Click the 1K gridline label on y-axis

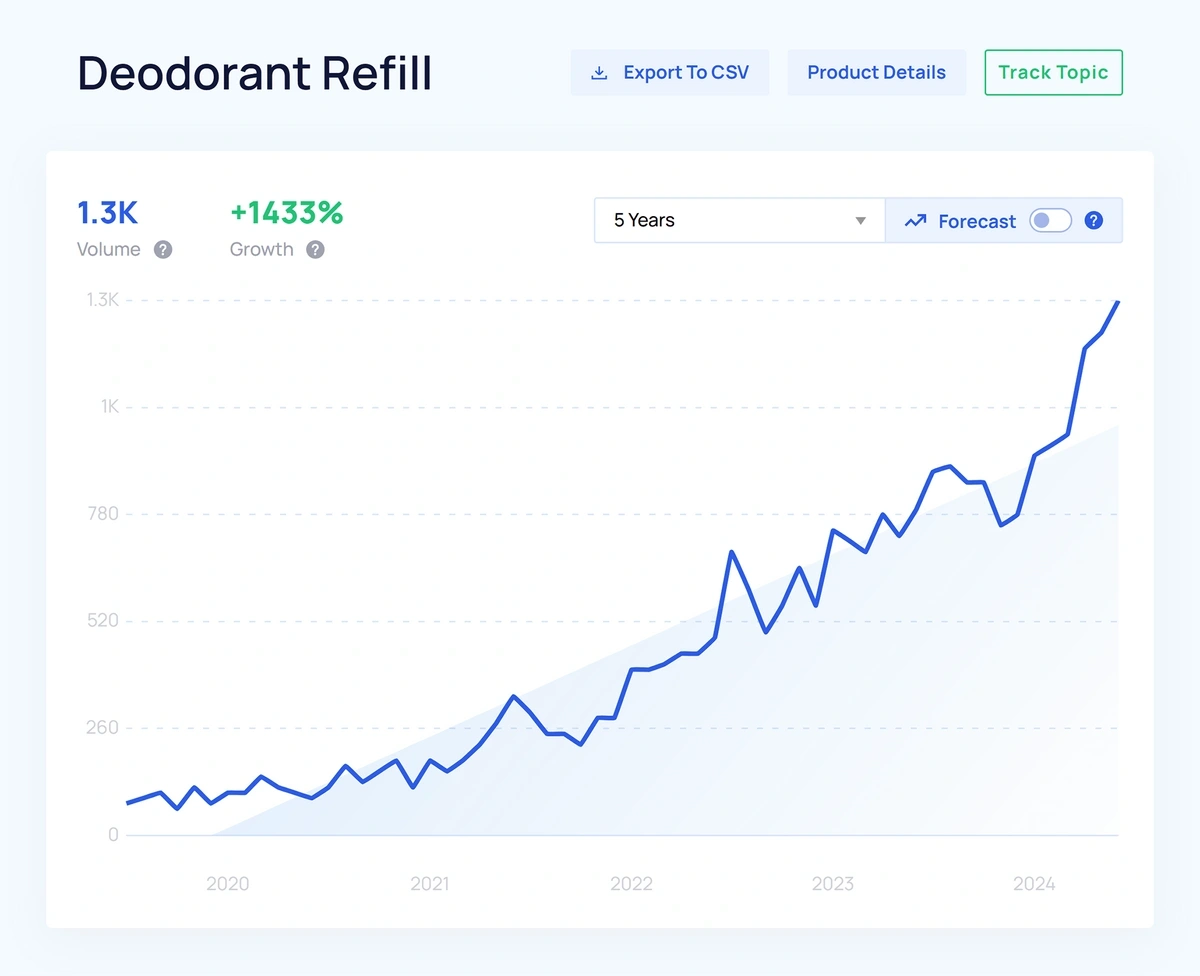coord(109,407)
